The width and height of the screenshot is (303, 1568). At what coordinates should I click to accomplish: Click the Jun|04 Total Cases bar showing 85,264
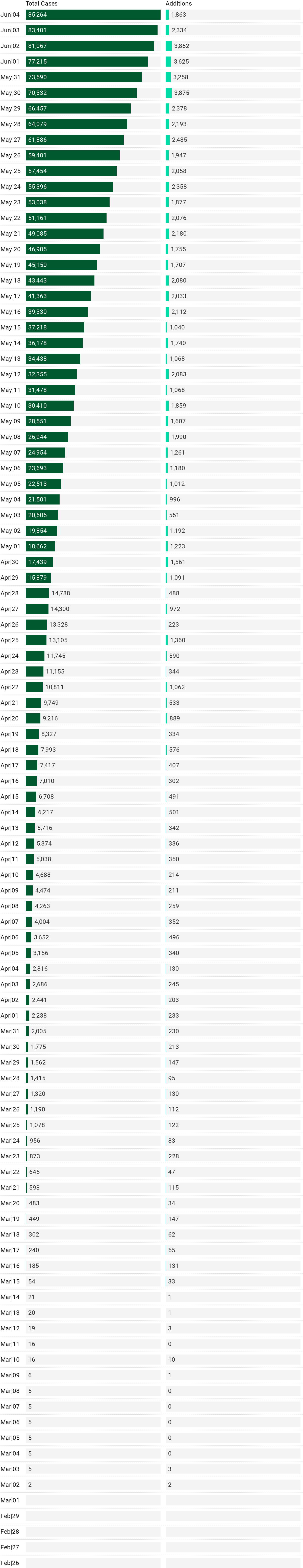[93, 15]
